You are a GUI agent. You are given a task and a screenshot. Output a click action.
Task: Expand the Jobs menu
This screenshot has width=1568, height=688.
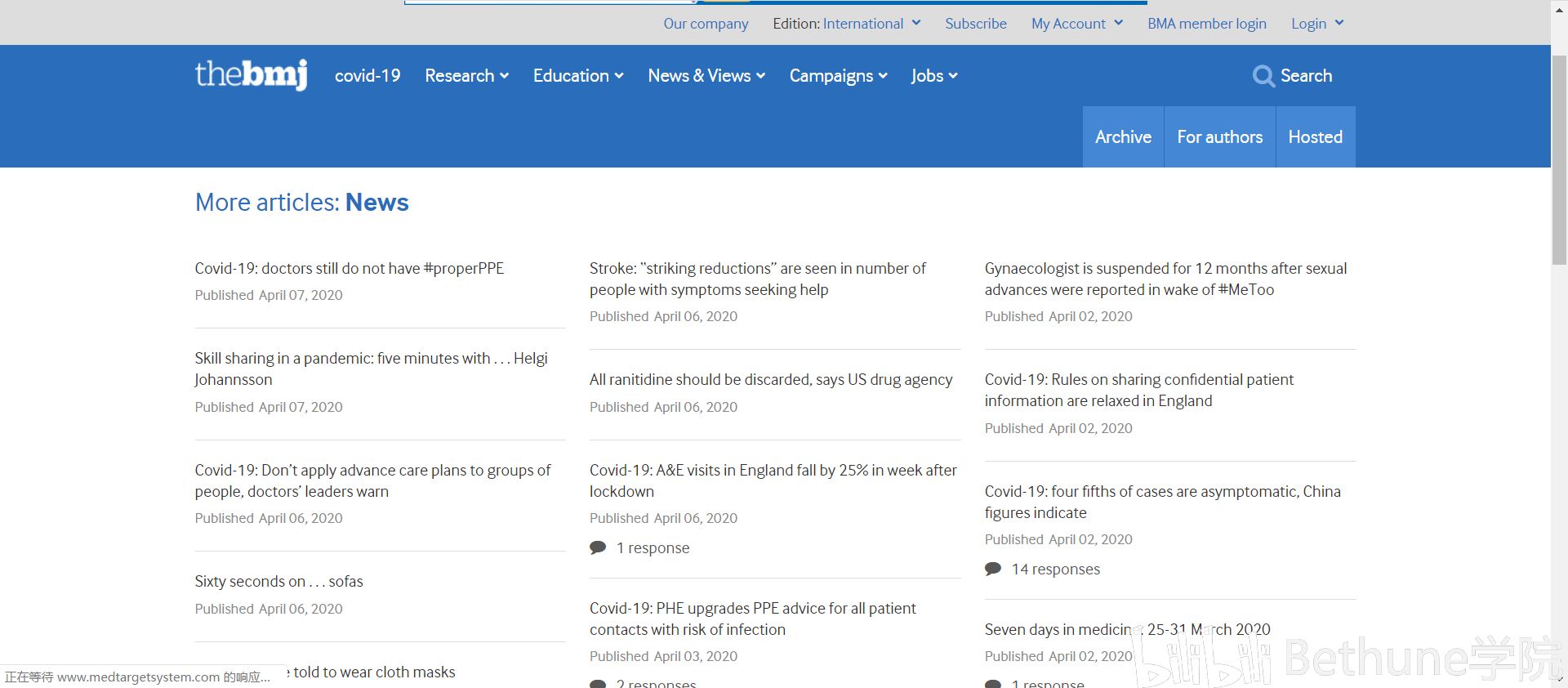point(934,76)
